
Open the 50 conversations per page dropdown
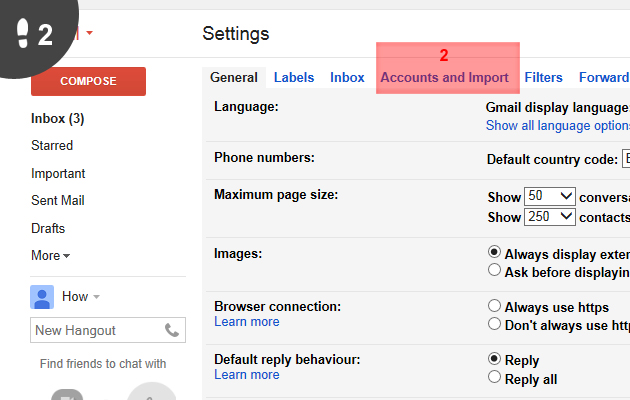click(550, 196)
